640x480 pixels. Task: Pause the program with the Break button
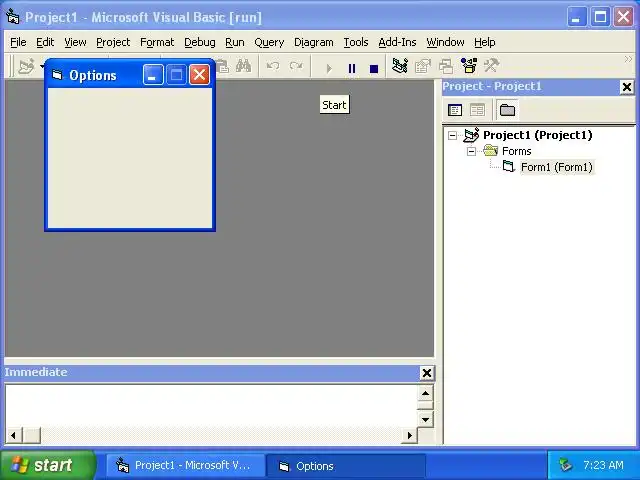[352, 68]
